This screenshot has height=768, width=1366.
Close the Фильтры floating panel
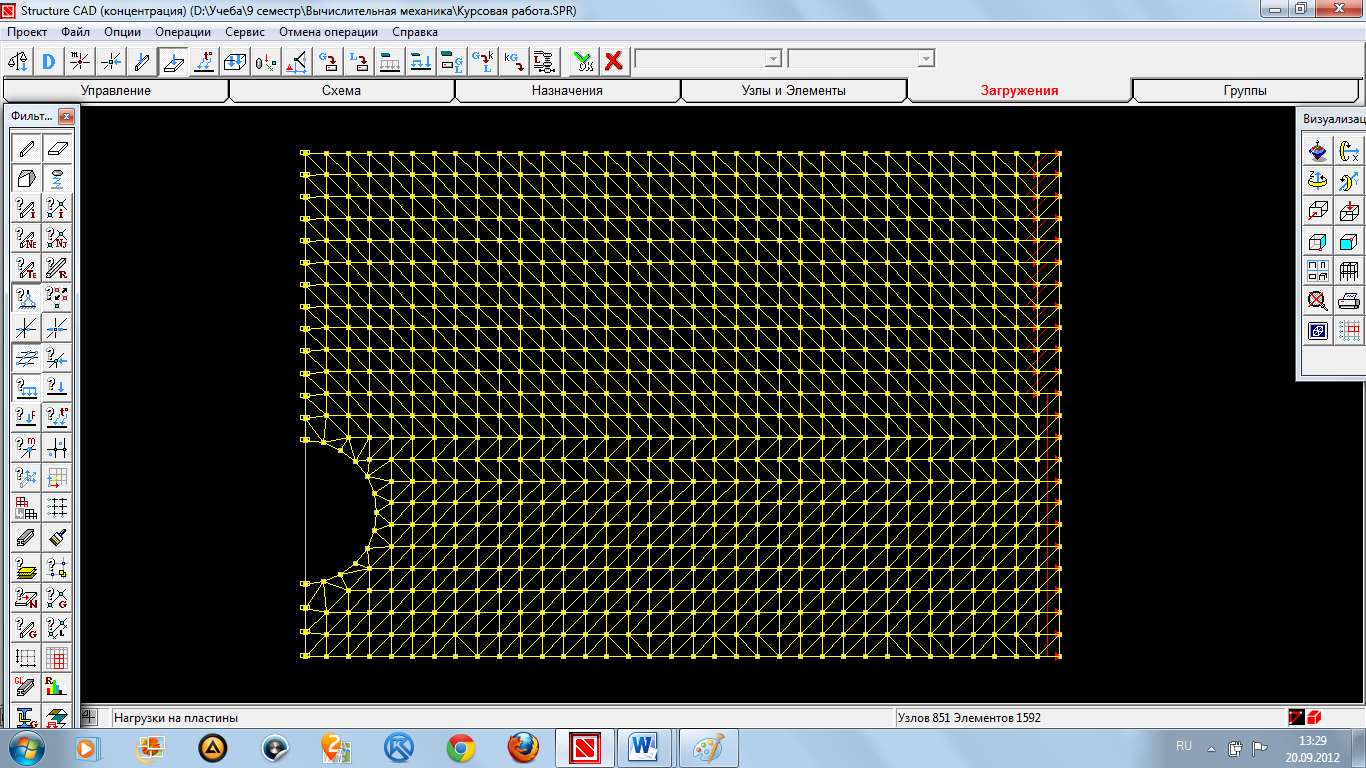66,117
